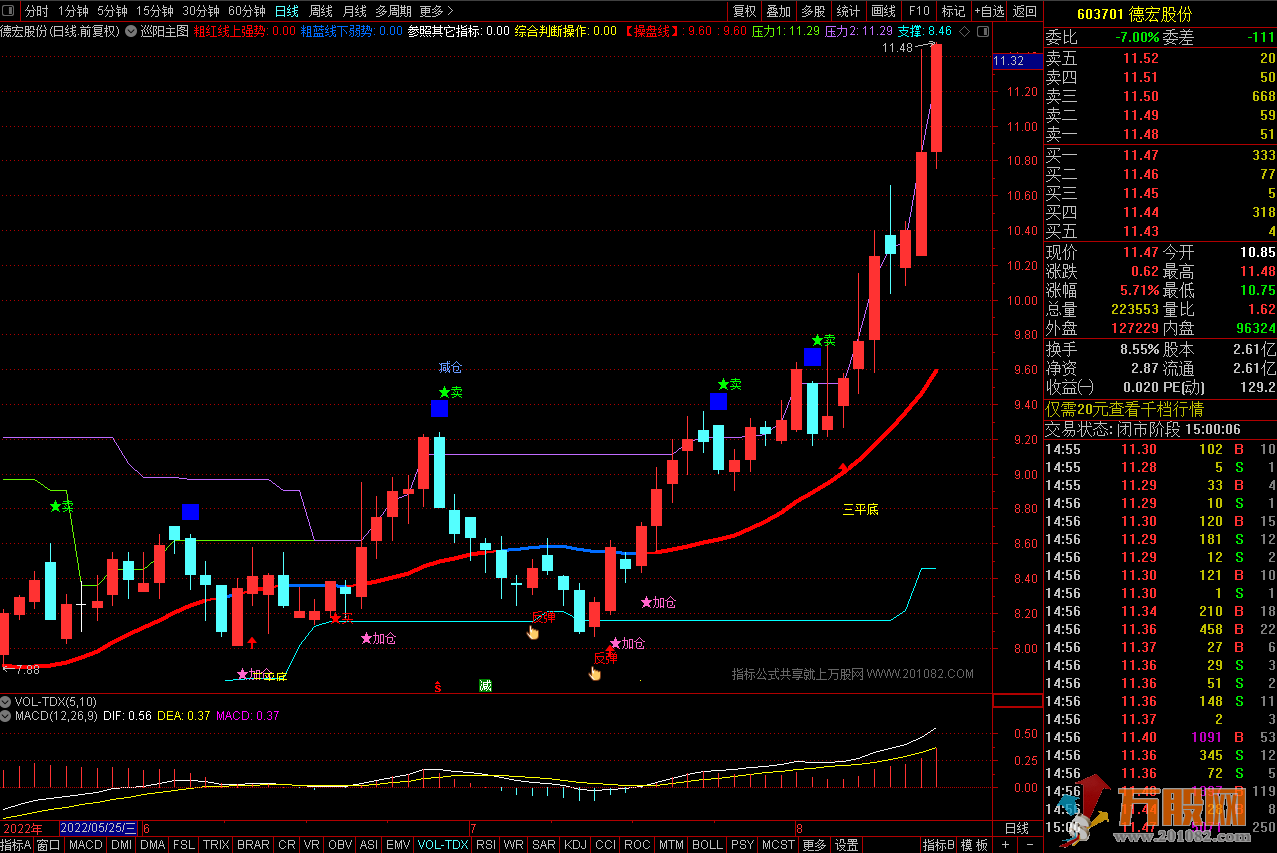Click the 返回 back button
Screen dimensions: 1277x853
[x=1025, y=11]
